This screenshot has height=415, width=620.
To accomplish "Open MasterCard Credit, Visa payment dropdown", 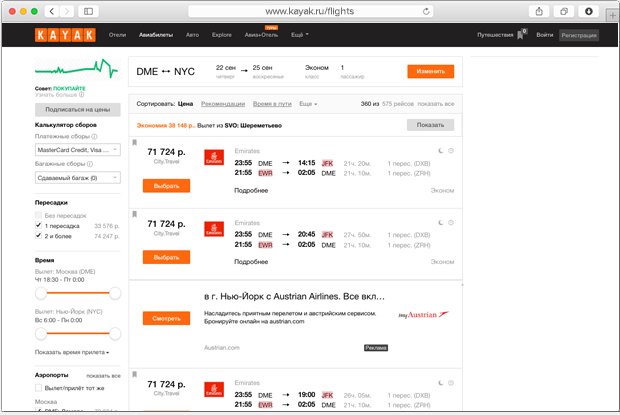I will (x=78, y=150).
